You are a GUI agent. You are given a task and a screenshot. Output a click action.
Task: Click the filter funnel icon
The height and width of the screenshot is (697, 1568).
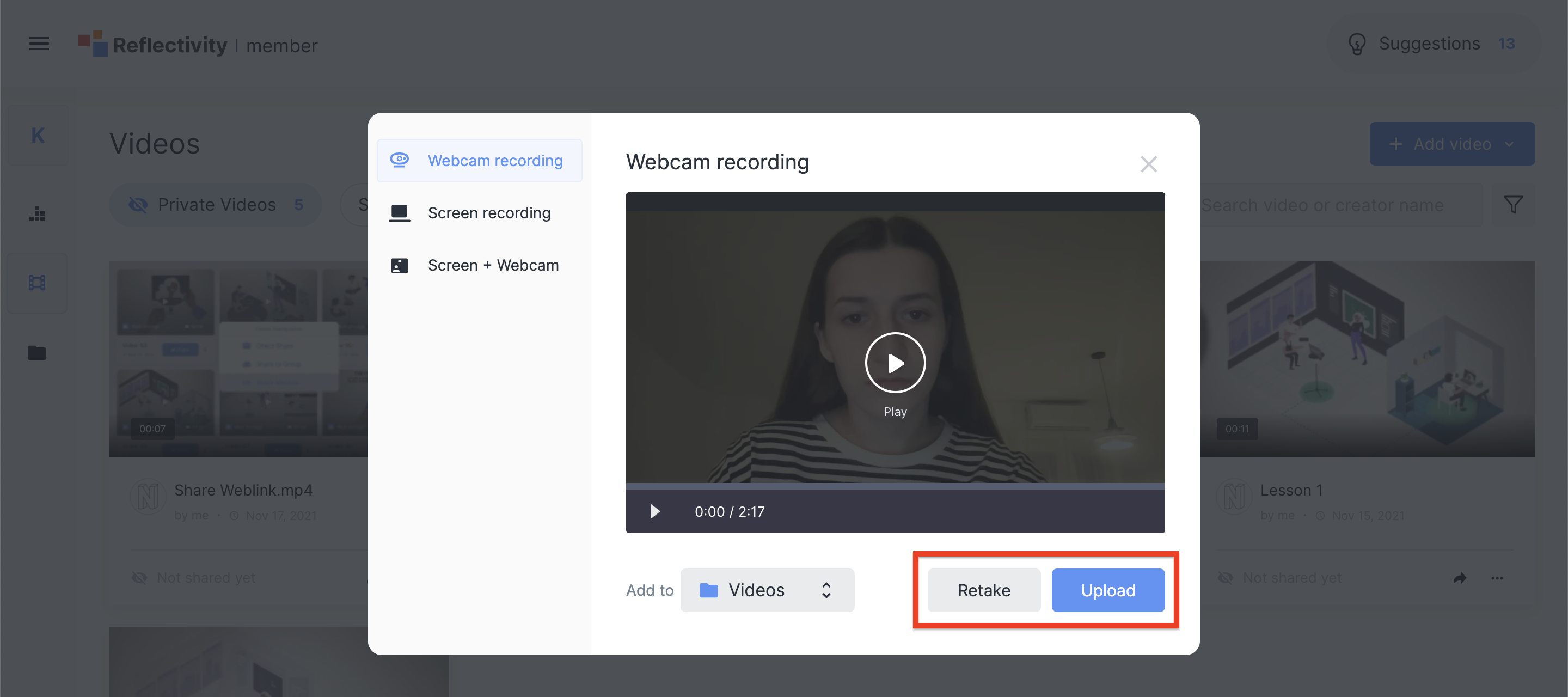point(1513,205)
